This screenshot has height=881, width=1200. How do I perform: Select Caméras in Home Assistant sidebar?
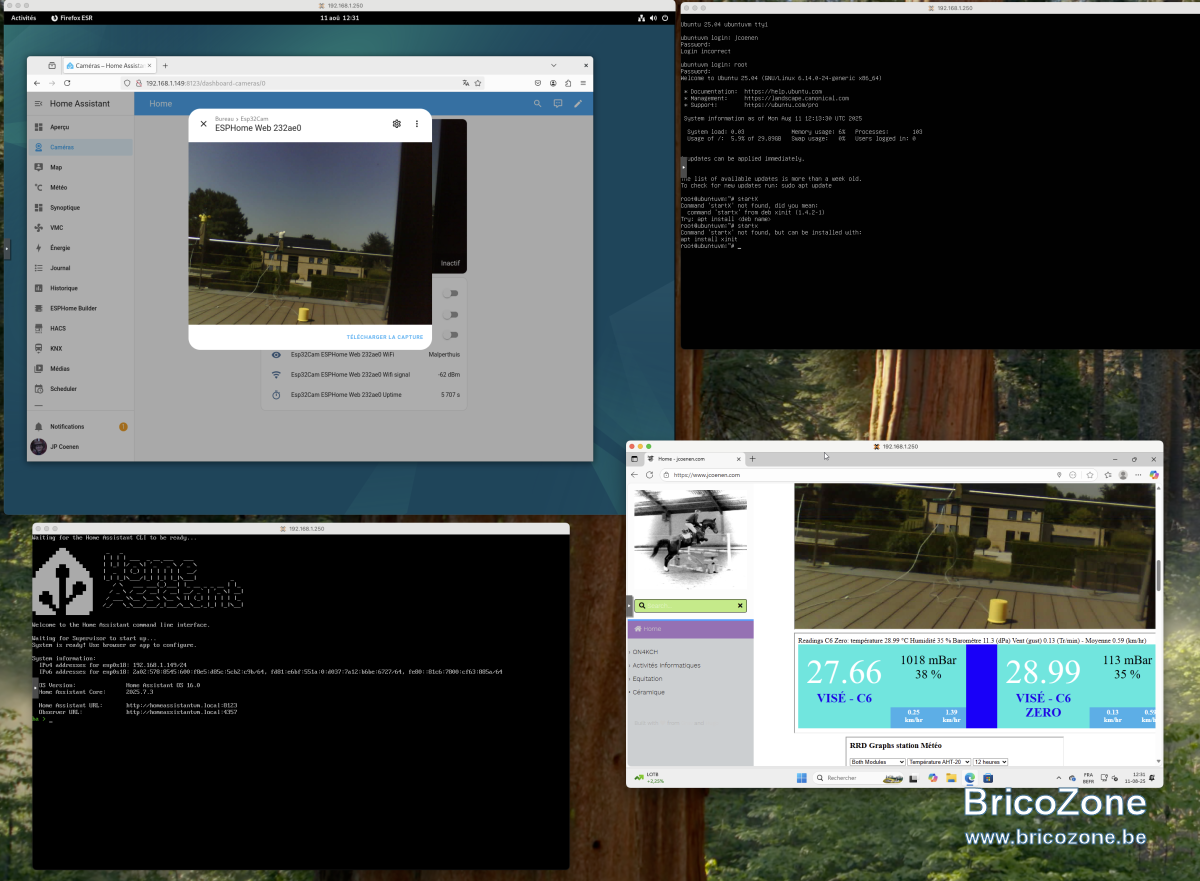point(80,147)
